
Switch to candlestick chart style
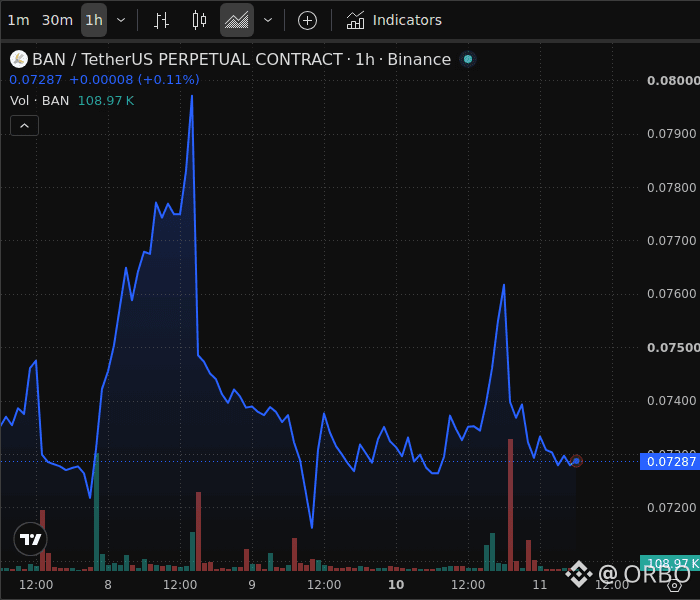(199, 20)
